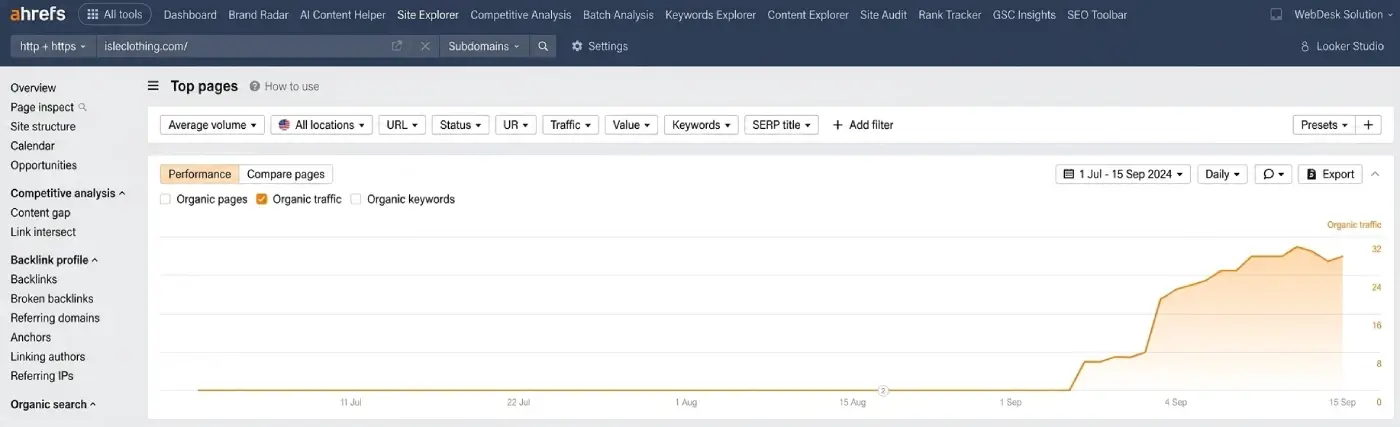The width and height of the screenshot is (1400, 427).
Task: Open Content gap in sidebar
Action: tap(40, 213)
